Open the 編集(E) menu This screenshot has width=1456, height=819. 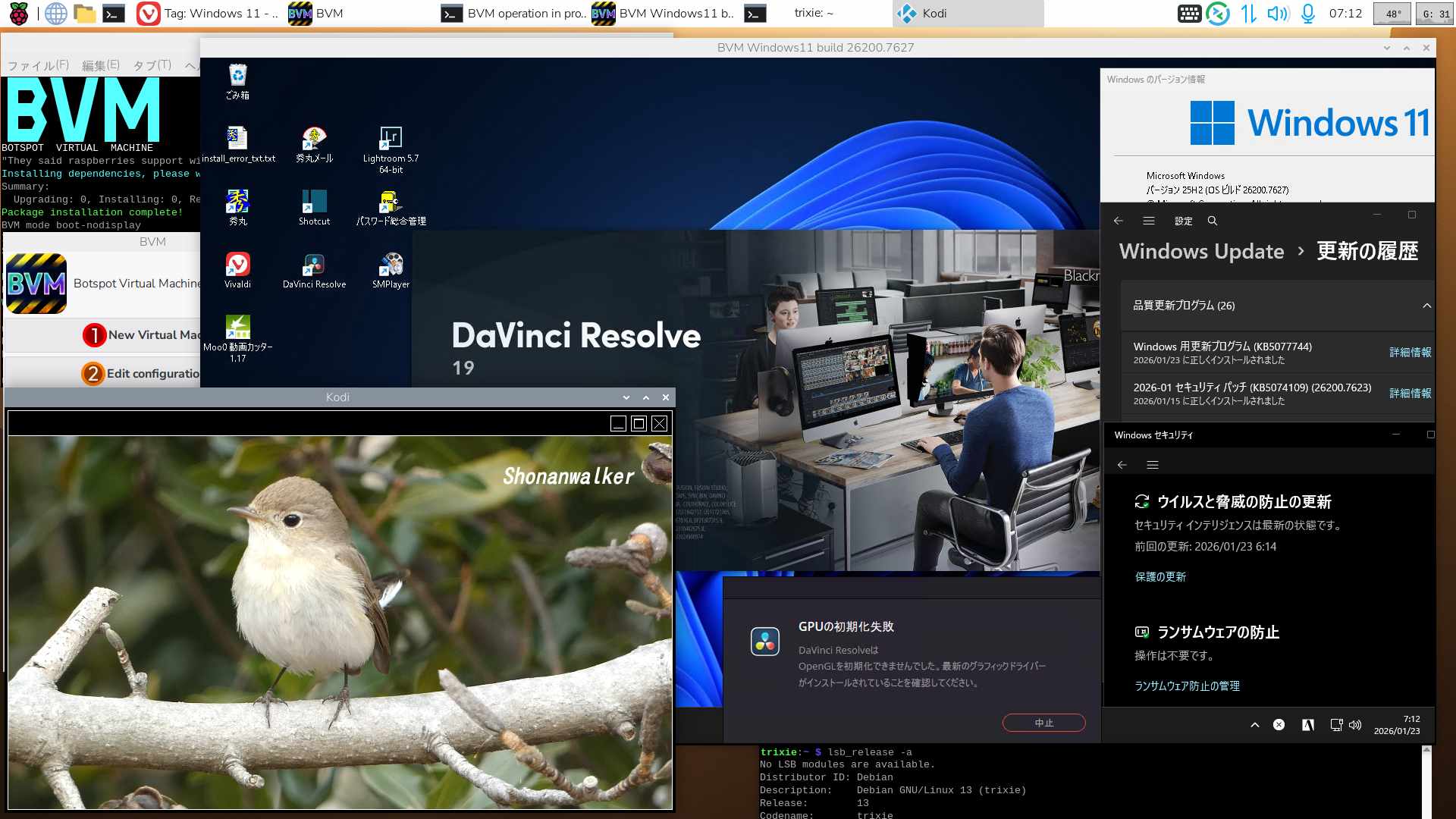point(100,65)
